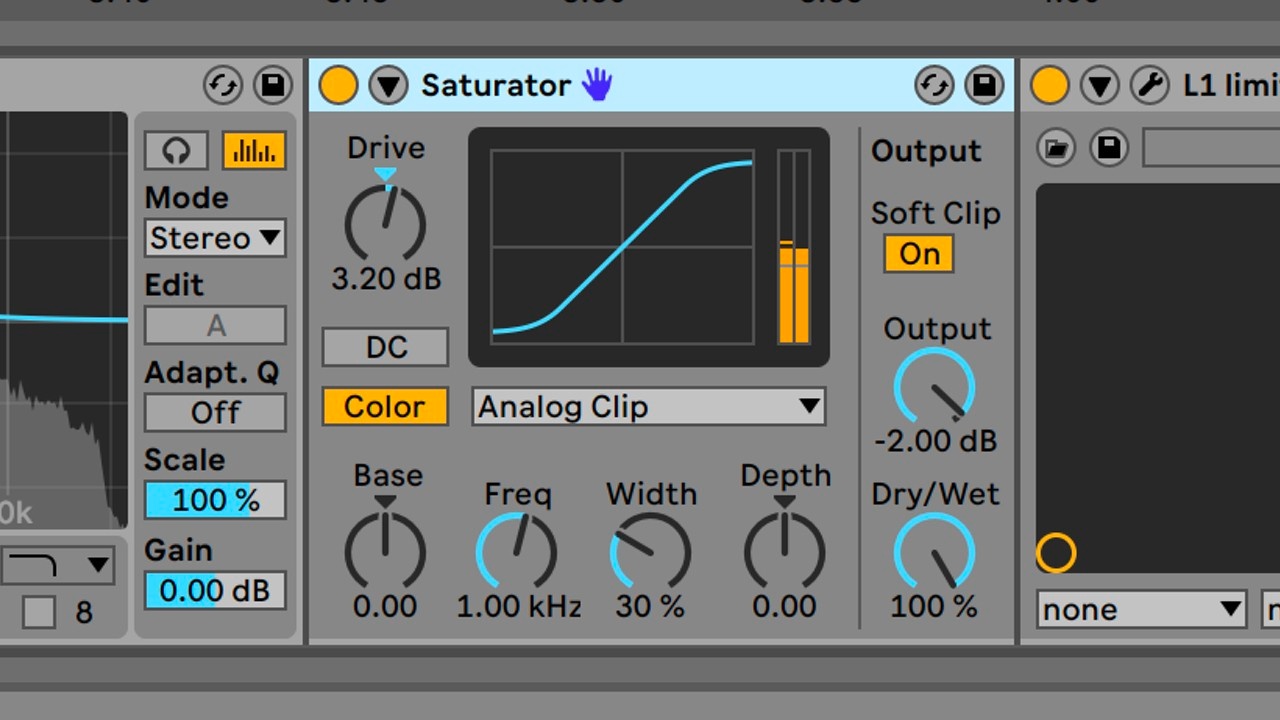Click the preset name field in L1 limiter
The height and width of the screenshot is (720, 1280).
click(x=1211, y=148)
